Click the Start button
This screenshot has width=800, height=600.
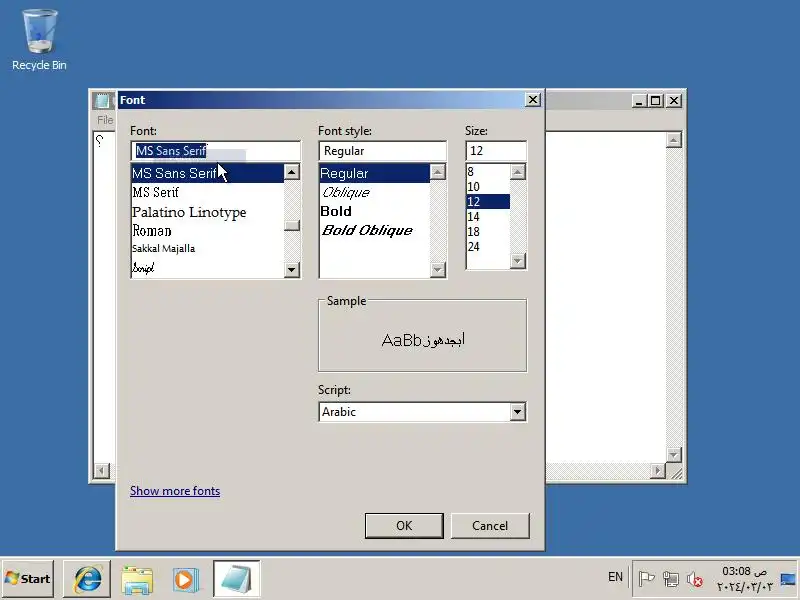(x=28, y=579)
